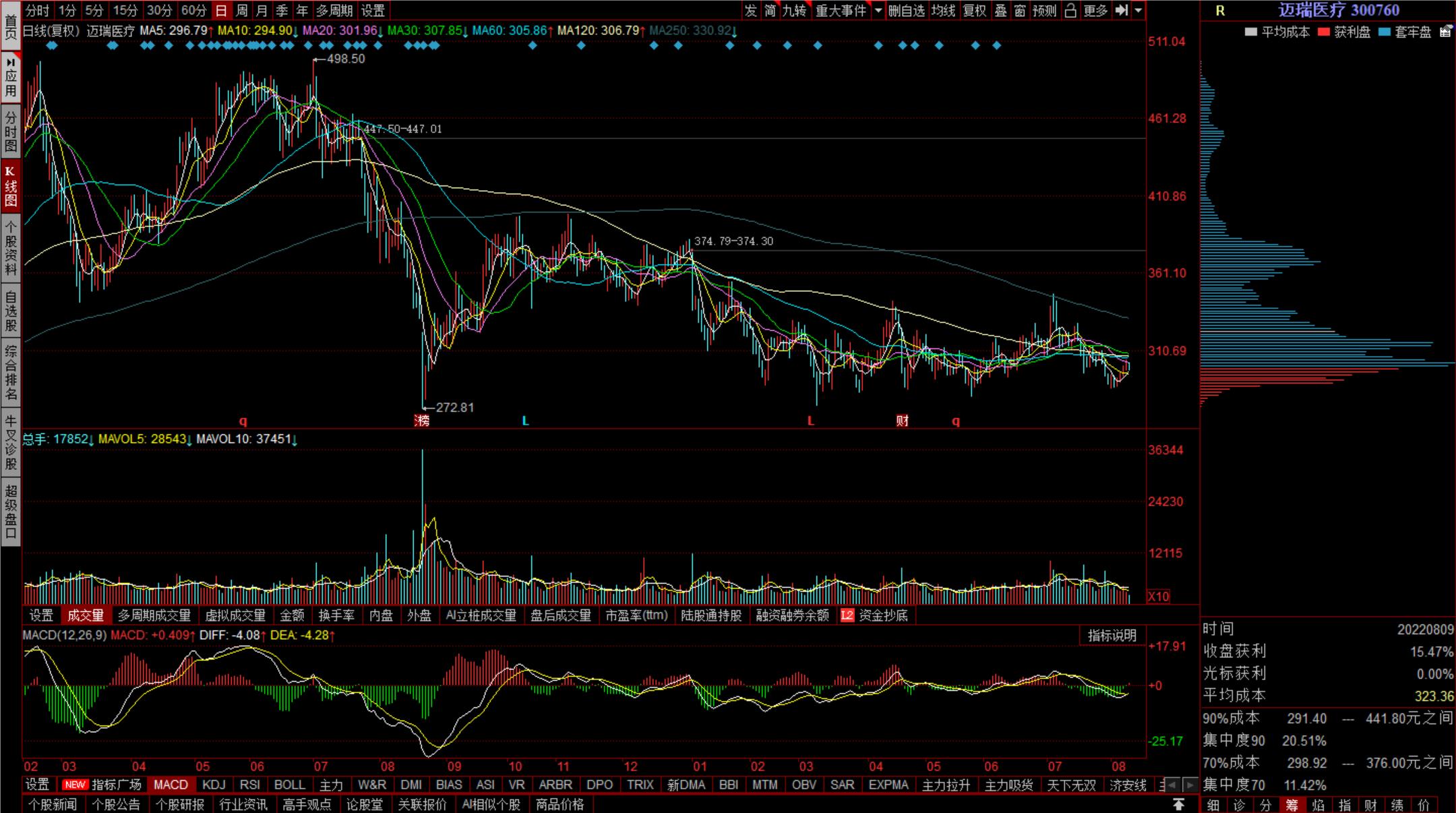The height and width of the screenshot is (813, 1456).
Task: Open the 个股新闻 link
Action: [x=52, y=804]
